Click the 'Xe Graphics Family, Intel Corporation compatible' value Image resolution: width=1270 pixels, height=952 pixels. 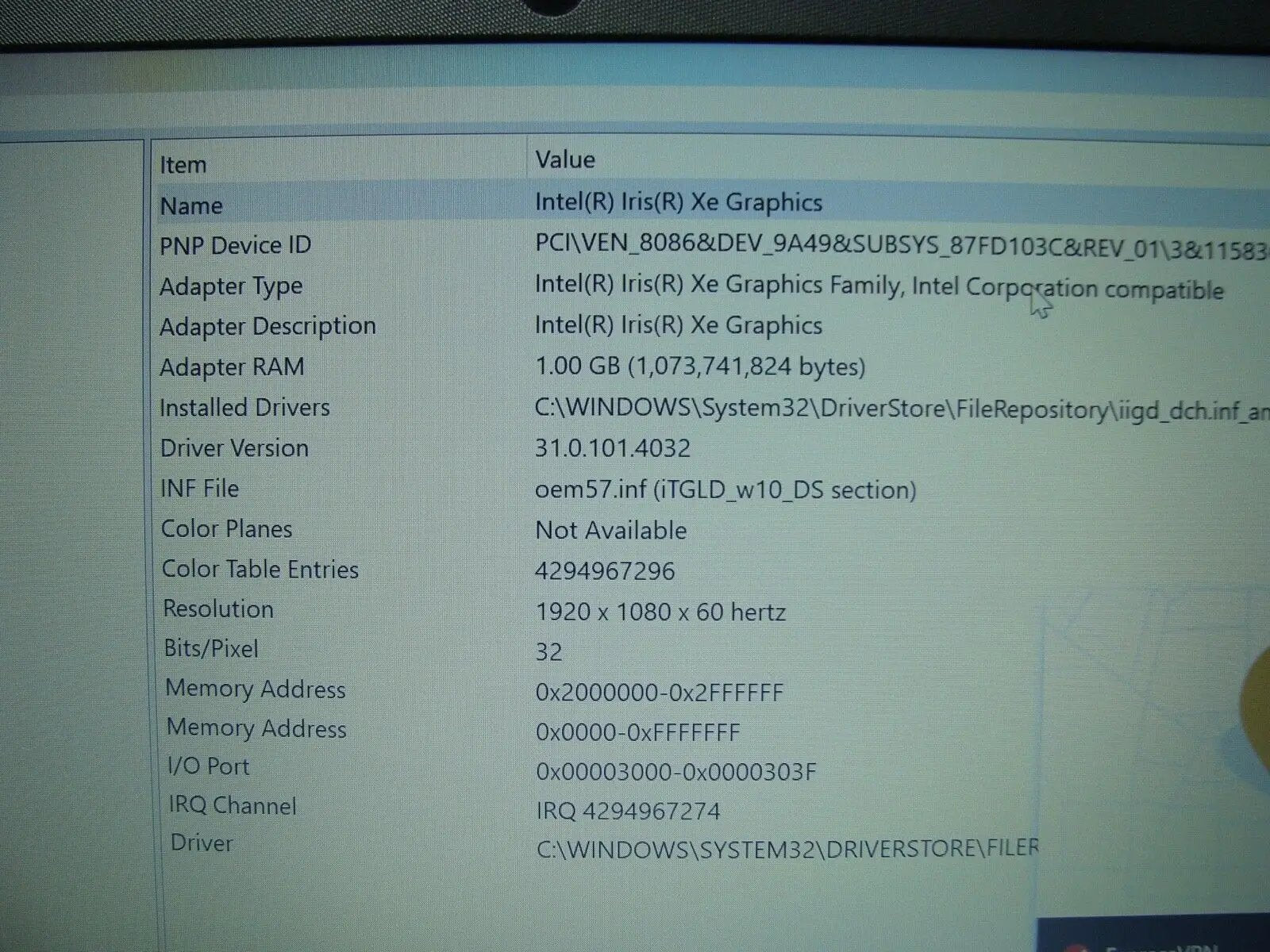879,286
